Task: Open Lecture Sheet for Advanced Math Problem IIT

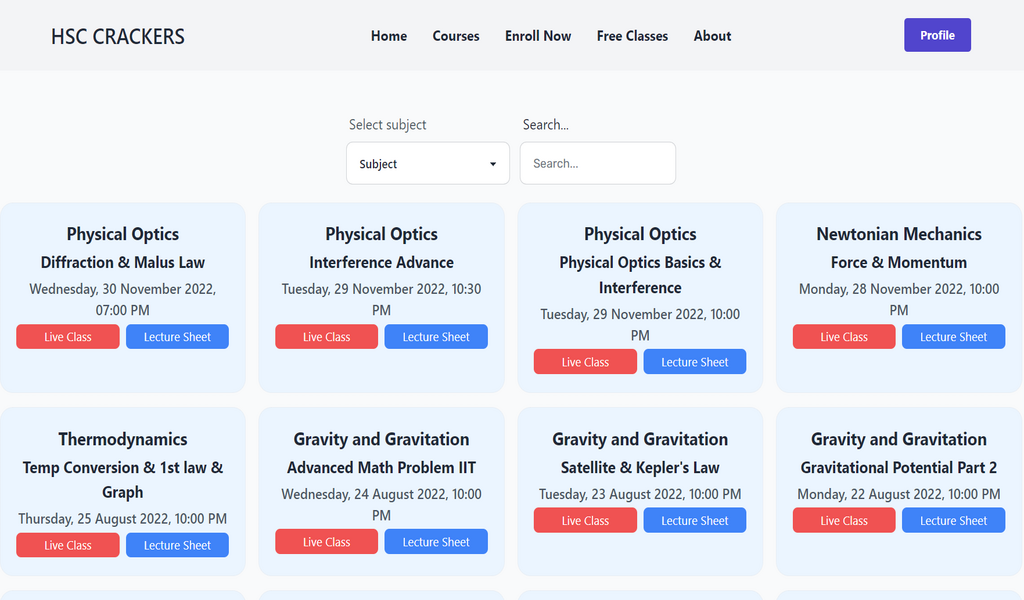Action: [x=436, y=542]
